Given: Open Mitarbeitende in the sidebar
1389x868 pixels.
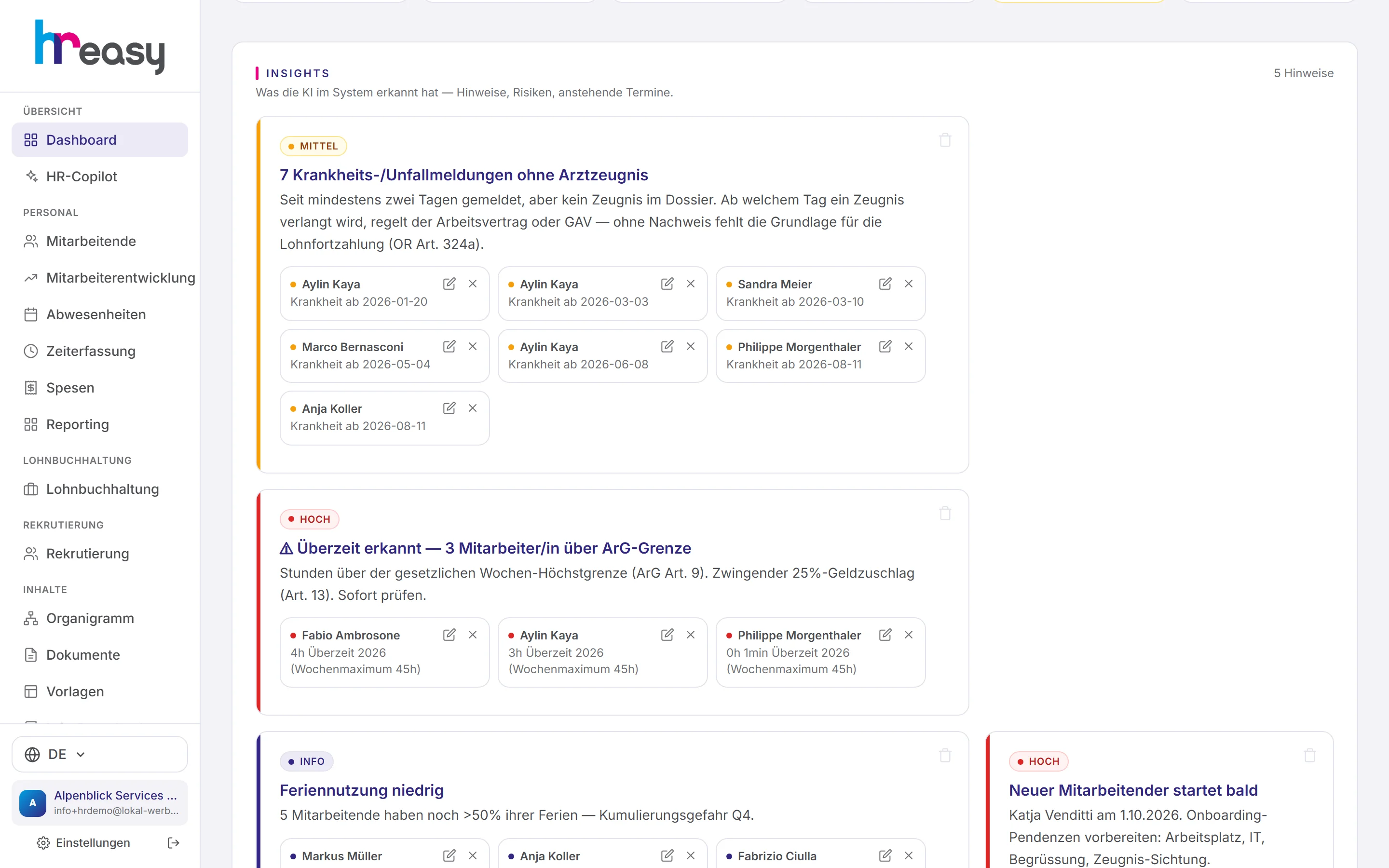Looking at the screenshot, I should coord(100,241).
